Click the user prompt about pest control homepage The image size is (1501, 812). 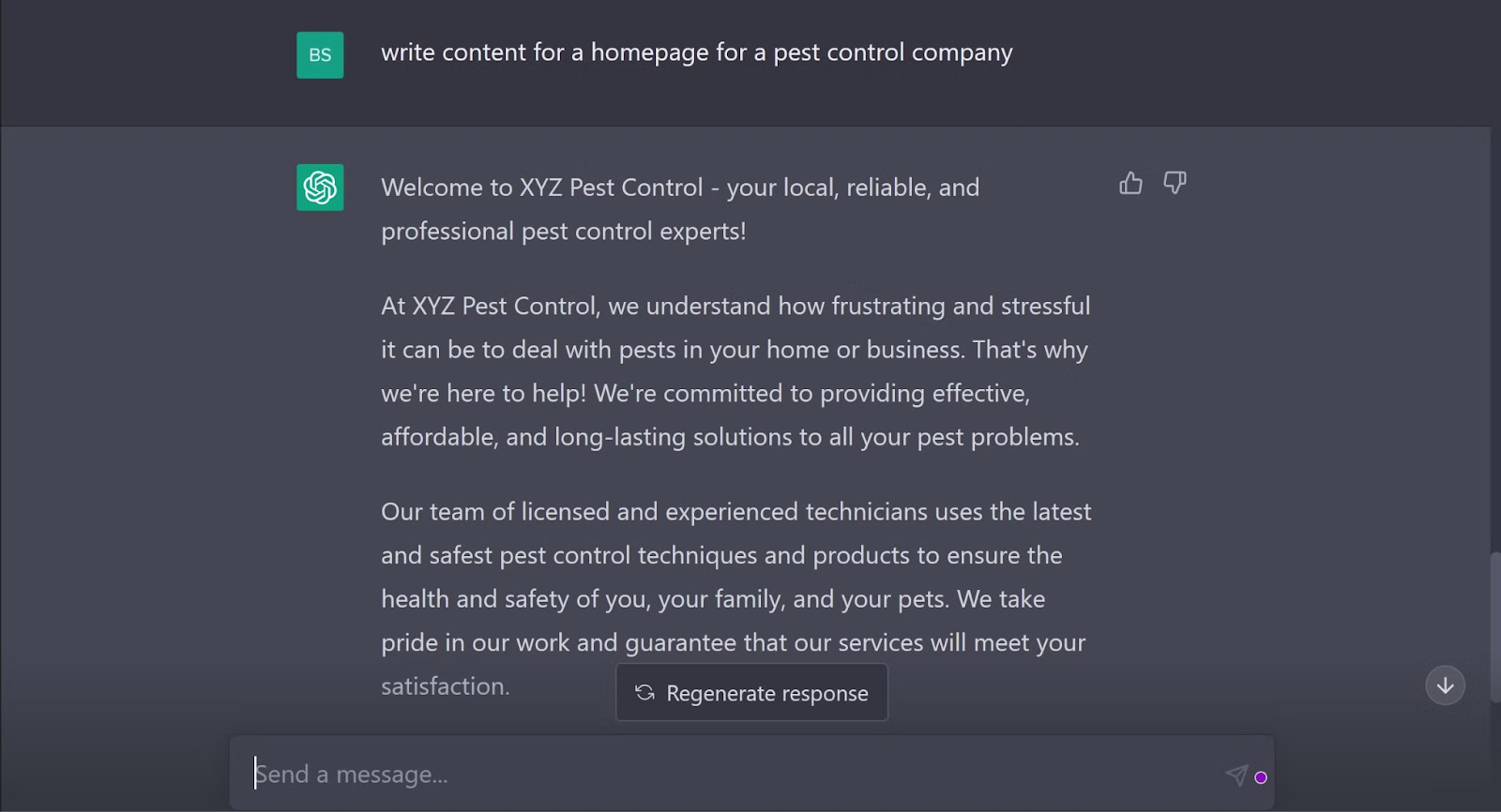tap(696, 53)
